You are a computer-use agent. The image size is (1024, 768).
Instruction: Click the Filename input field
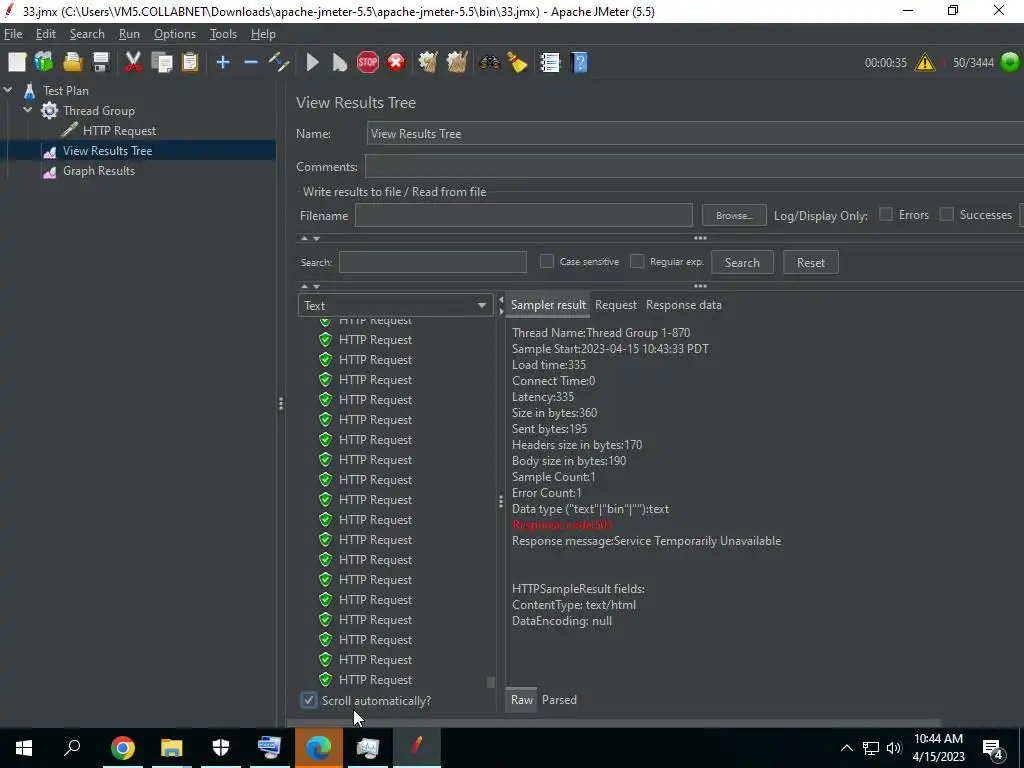point(523,215)
